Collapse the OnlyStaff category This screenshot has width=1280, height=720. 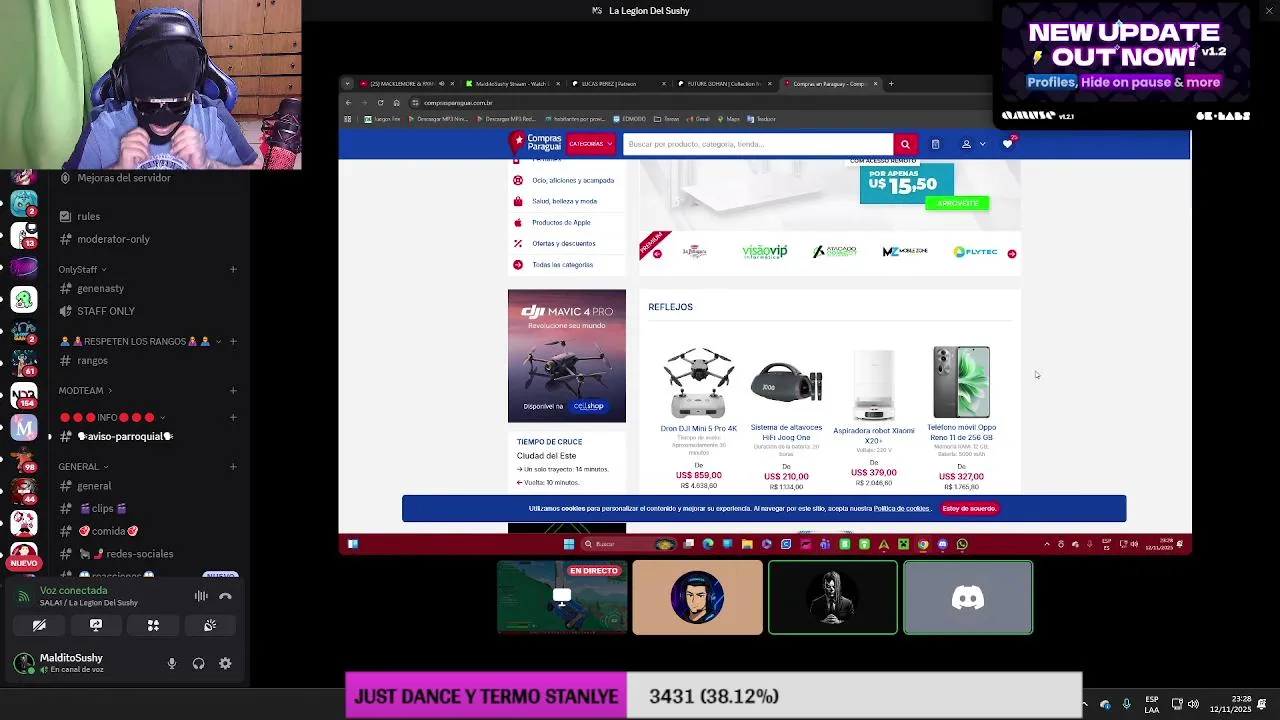pyautogui.click(x=82, y=270)
